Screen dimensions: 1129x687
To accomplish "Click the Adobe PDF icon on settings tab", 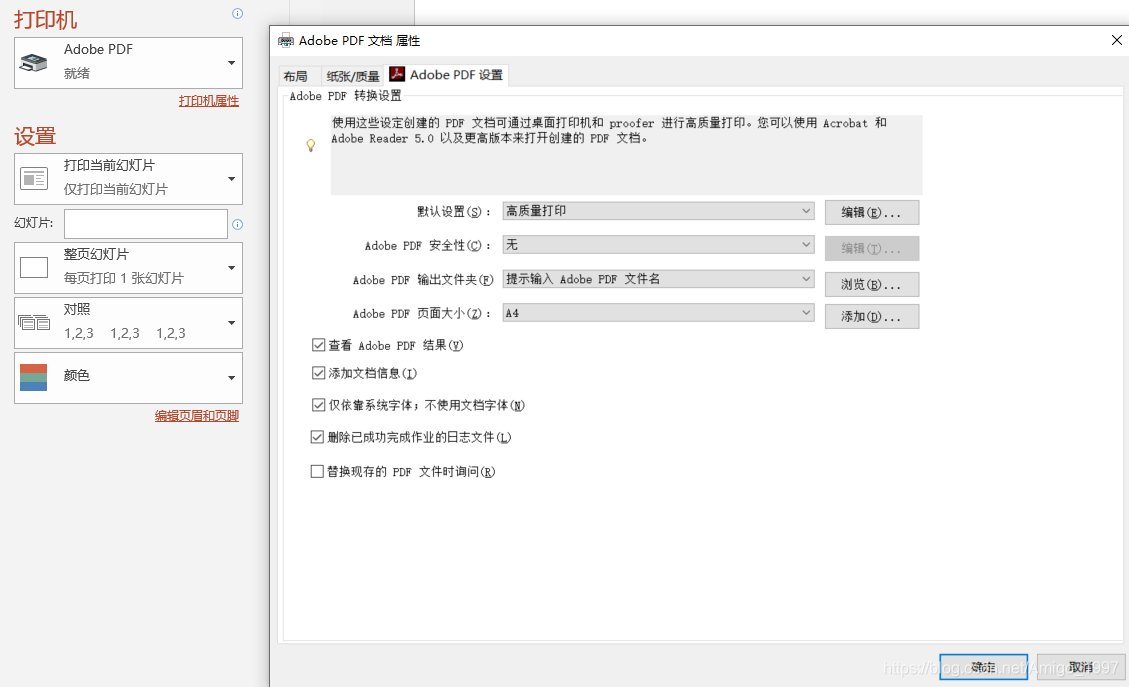I will click(397, 73).
